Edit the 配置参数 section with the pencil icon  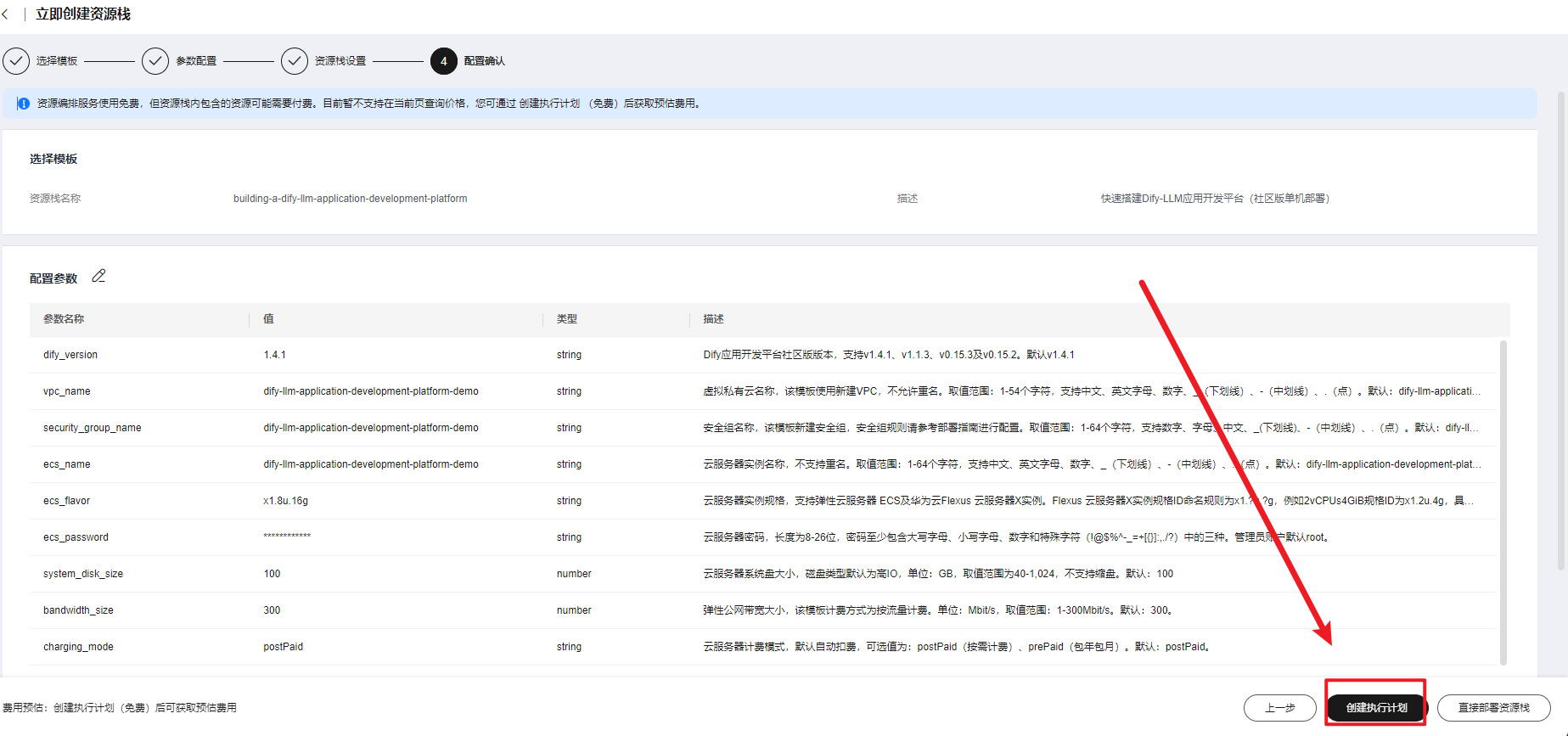98,276
